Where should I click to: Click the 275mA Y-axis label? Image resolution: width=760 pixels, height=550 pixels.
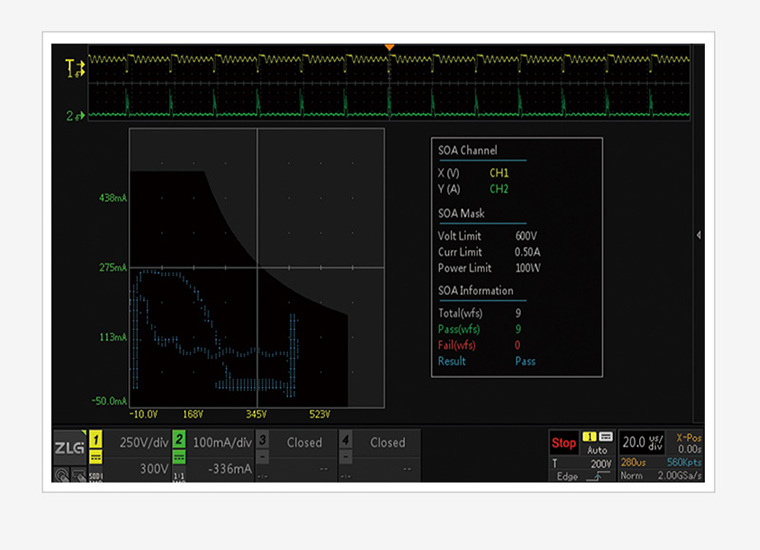point(113,267)
